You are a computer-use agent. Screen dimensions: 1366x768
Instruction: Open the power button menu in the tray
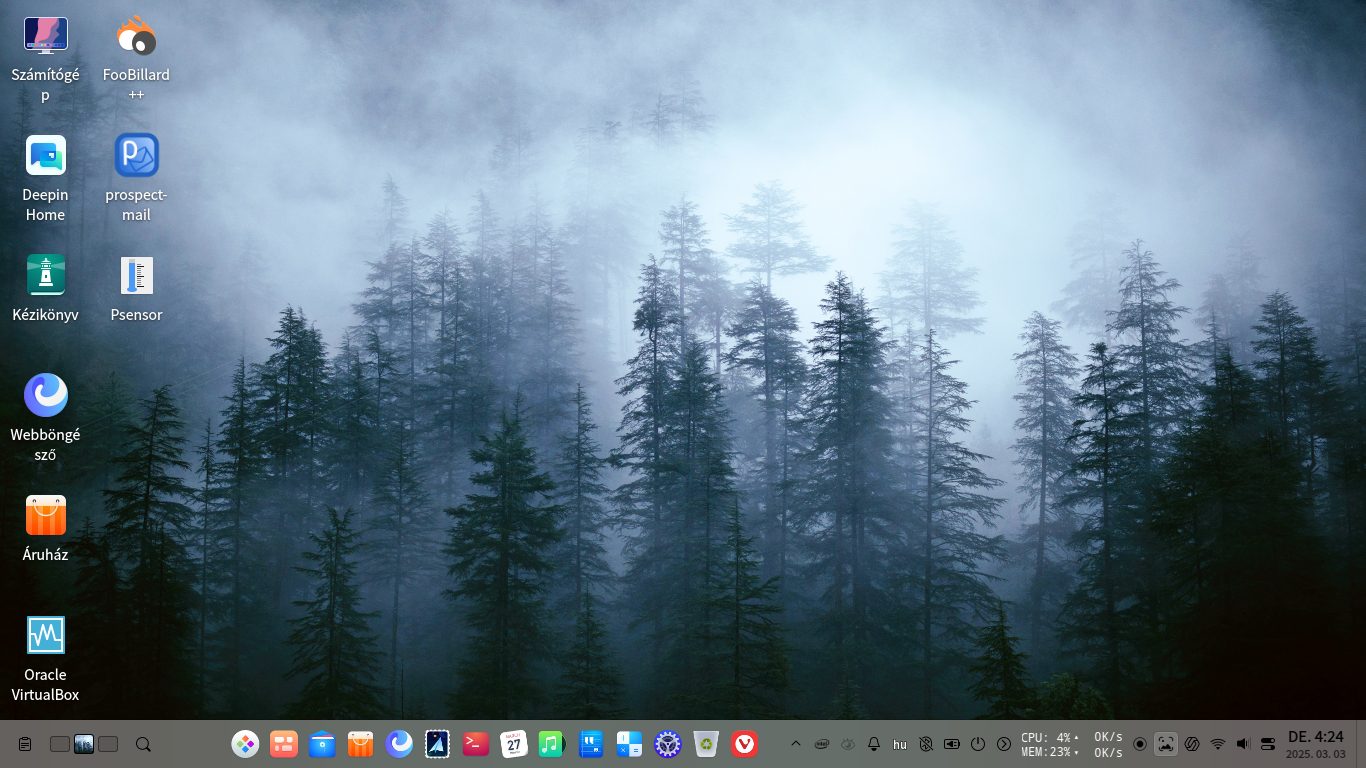click(x=978, y=744)
